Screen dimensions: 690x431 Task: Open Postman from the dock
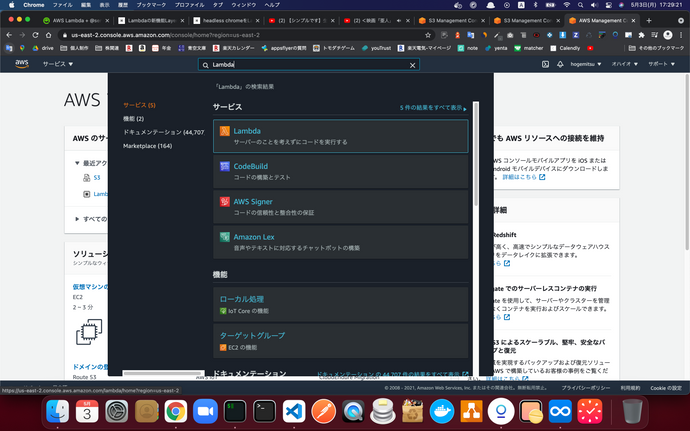[x=323, y=412]
